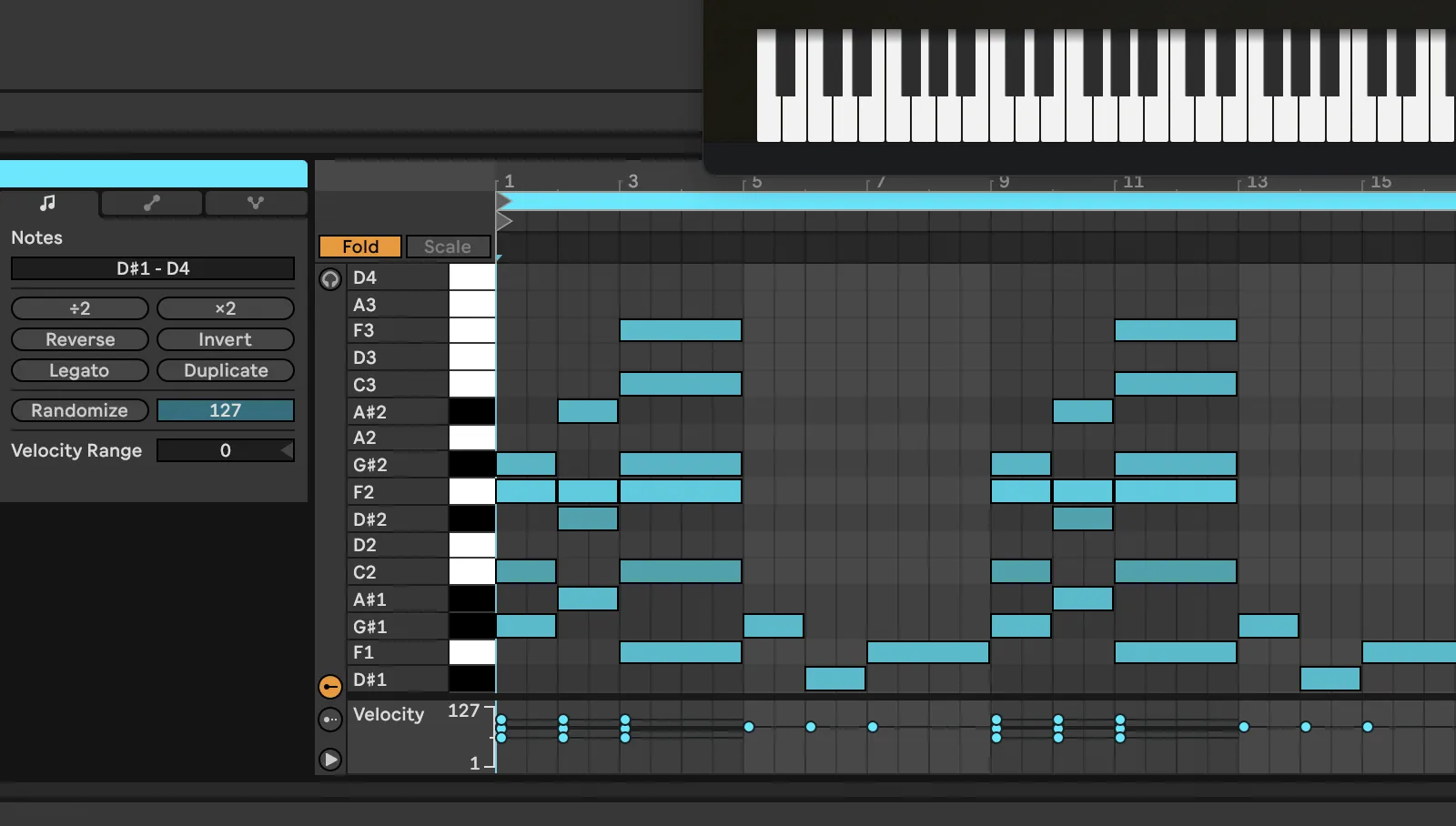Click the D#1 - D4 note range field

(x=153, y=268)
